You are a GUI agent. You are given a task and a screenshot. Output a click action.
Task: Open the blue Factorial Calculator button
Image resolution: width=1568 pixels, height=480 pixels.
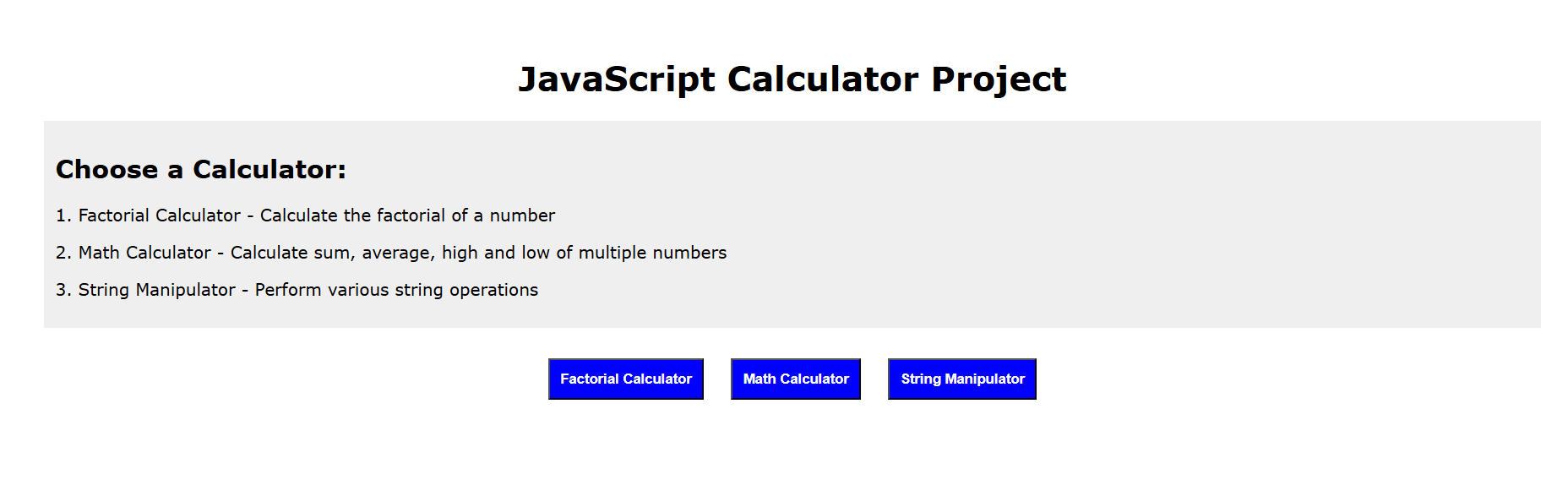click(625, 379)
